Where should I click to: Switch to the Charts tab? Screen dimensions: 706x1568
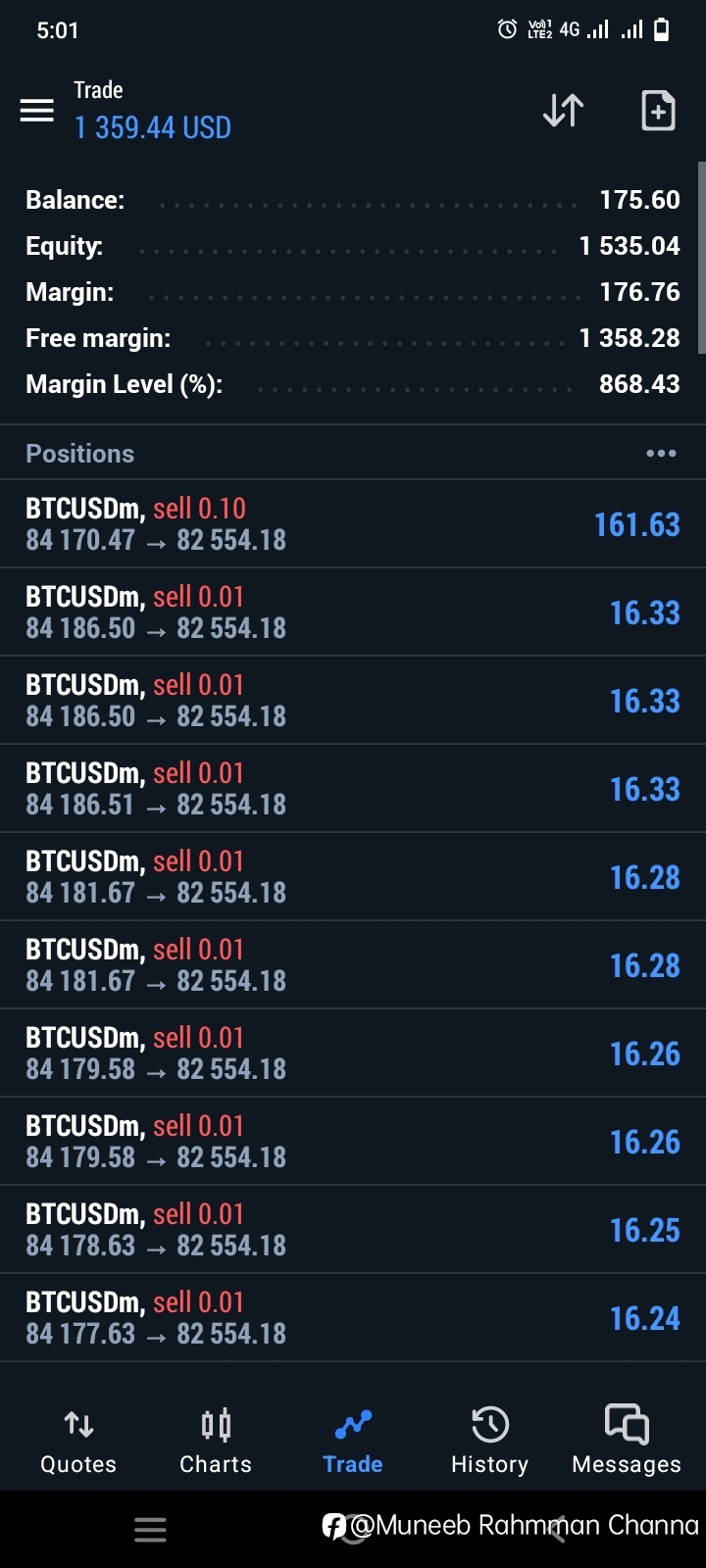click(x=216, y=1443)
